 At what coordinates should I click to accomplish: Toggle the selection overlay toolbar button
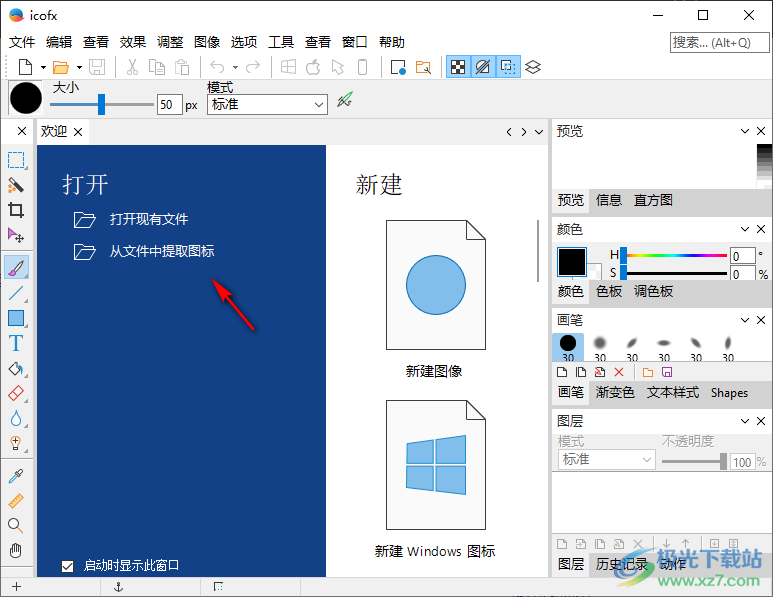pyautogui.click(x=508, y=67)
